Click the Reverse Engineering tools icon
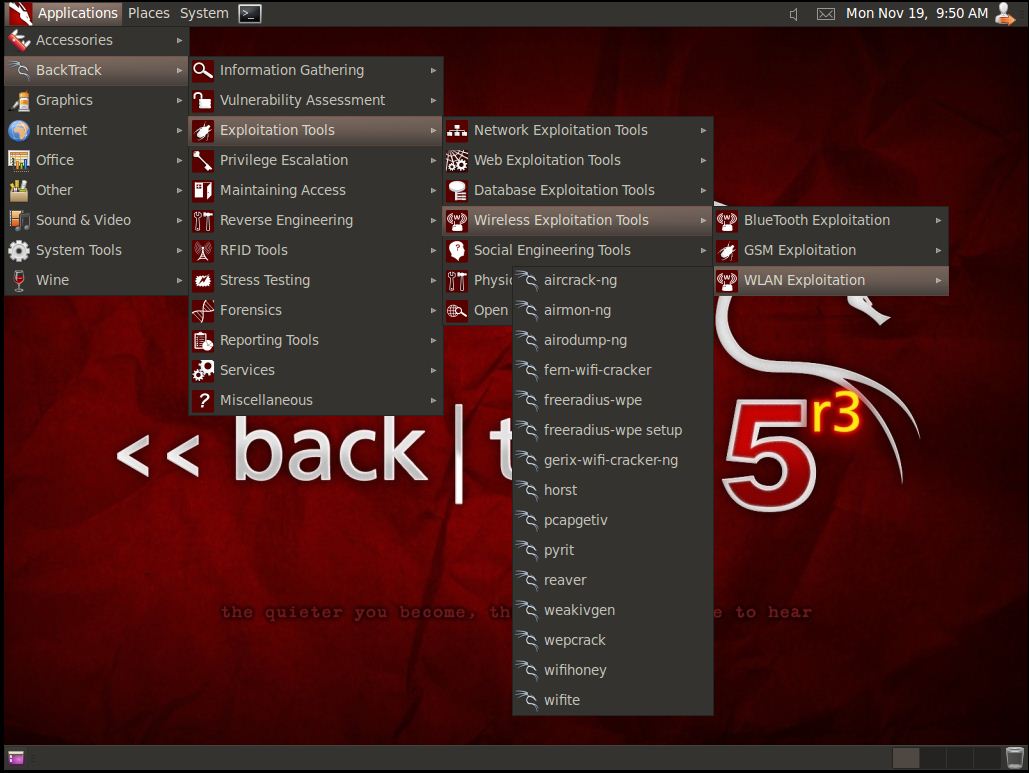1029x773 pixels. click(x=203, y=220)
